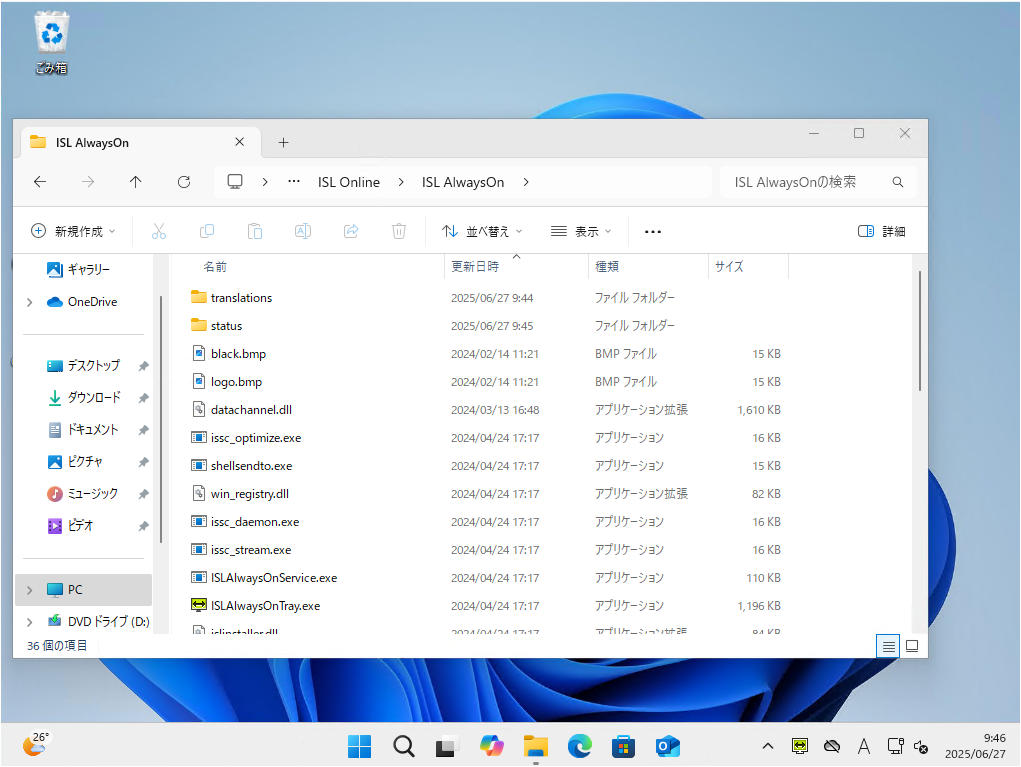Screen dimensions: 1021x767
Task: Expand PC in navigation pane
Action: [x=29, y=590]
